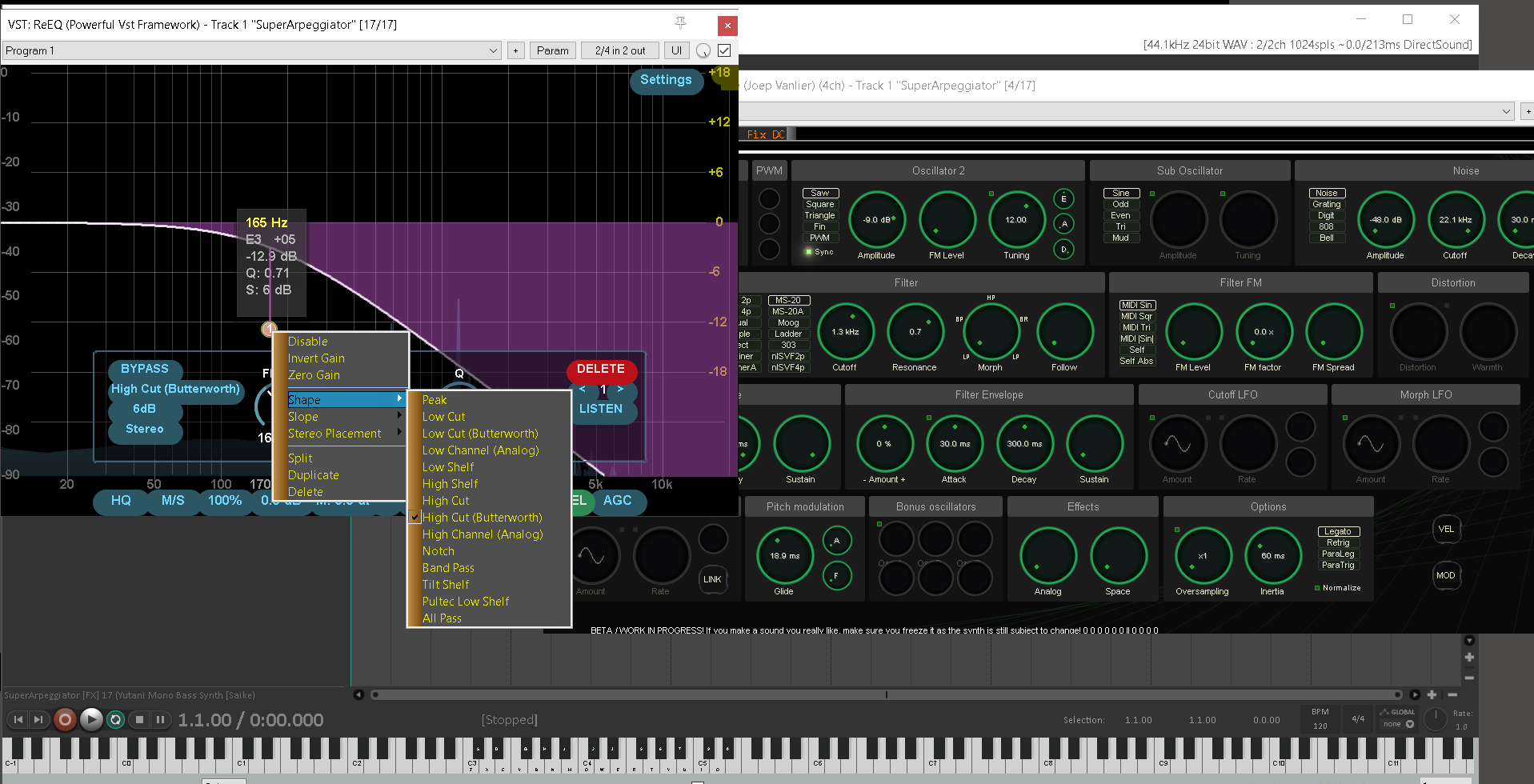Toggle the HQ mode button
The image size is (1534, 784).
(121, 501)
